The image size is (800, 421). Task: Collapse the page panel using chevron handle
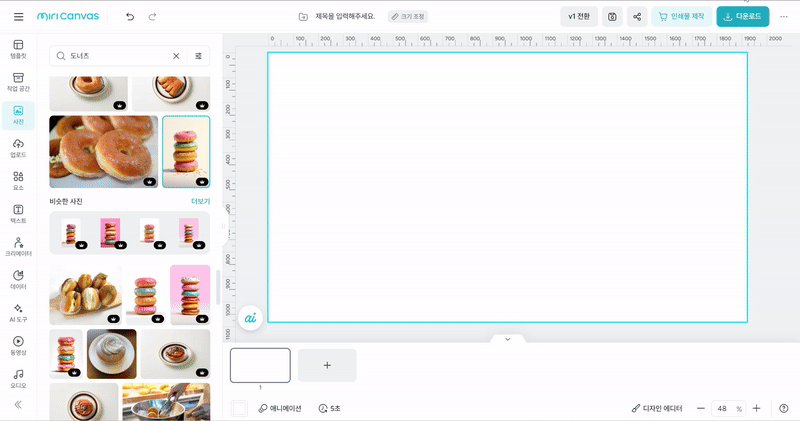[x=507, y=339]
